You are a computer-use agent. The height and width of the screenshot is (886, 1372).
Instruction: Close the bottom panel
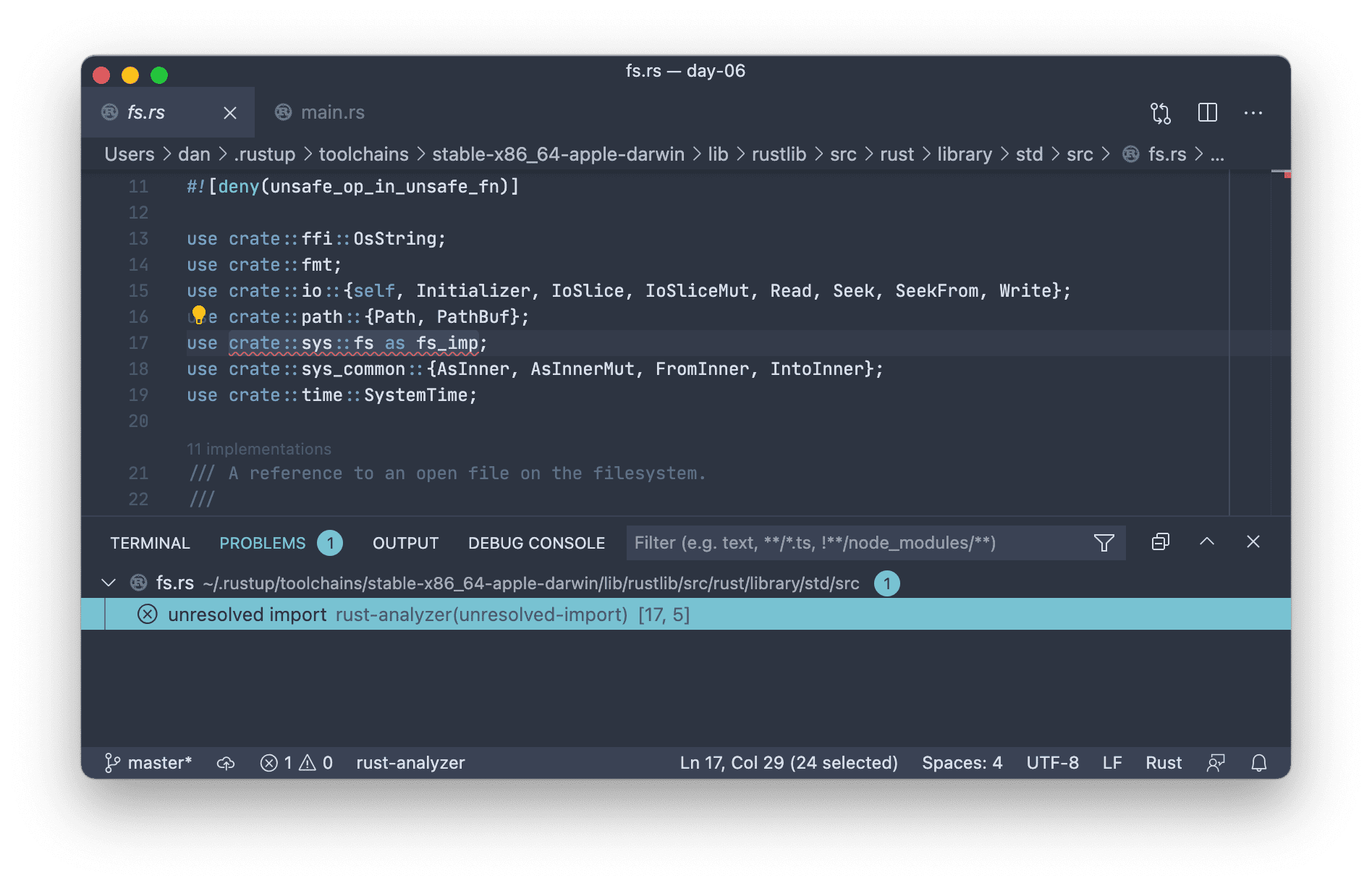click(1253, 541)
